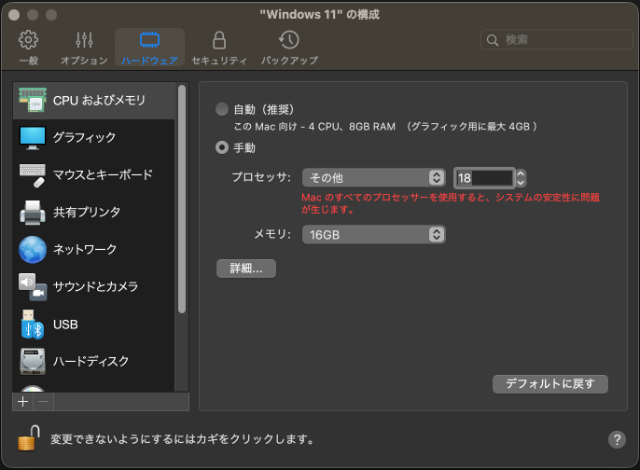Select the 共有プリンタ printer icon
The height and width of the screenshot is (470, 640).
(33, 212)
